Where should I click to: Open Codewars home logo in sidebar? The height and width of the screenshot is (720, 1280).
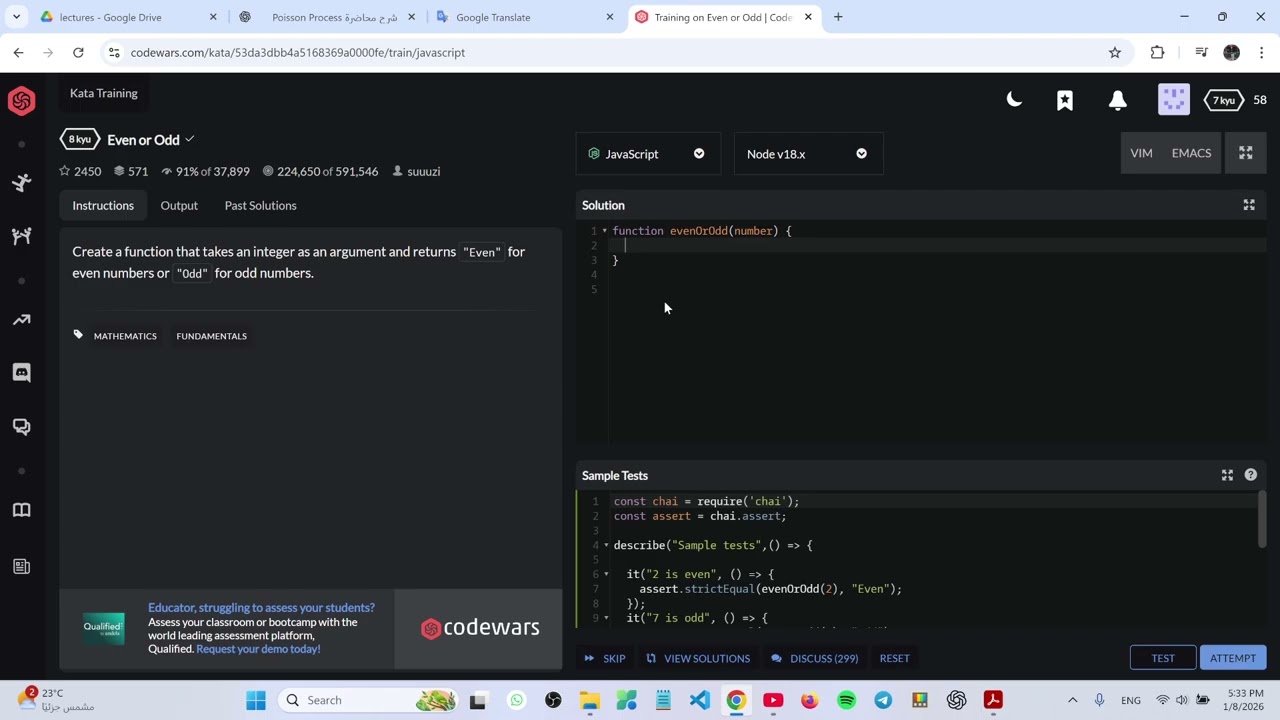tap(21, 100)
